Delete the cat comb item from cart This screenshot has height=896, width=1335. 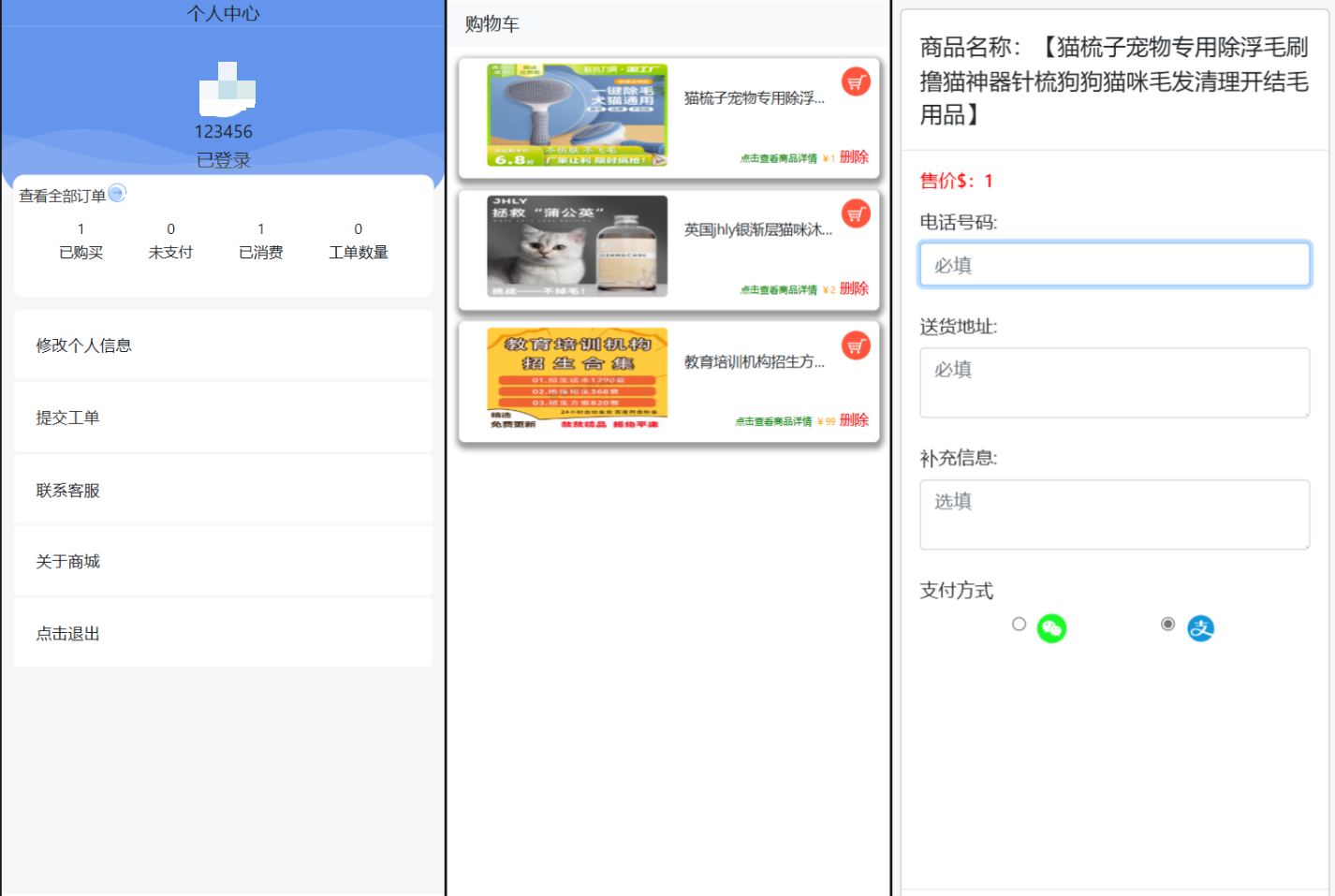click(x=854, y=157)
